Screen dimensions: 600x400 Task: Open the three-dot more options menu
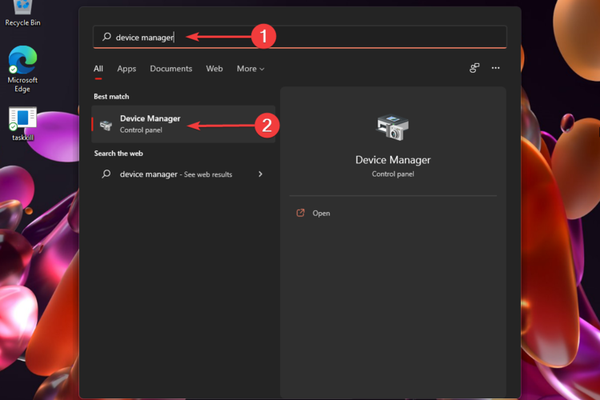pos(495,69)
